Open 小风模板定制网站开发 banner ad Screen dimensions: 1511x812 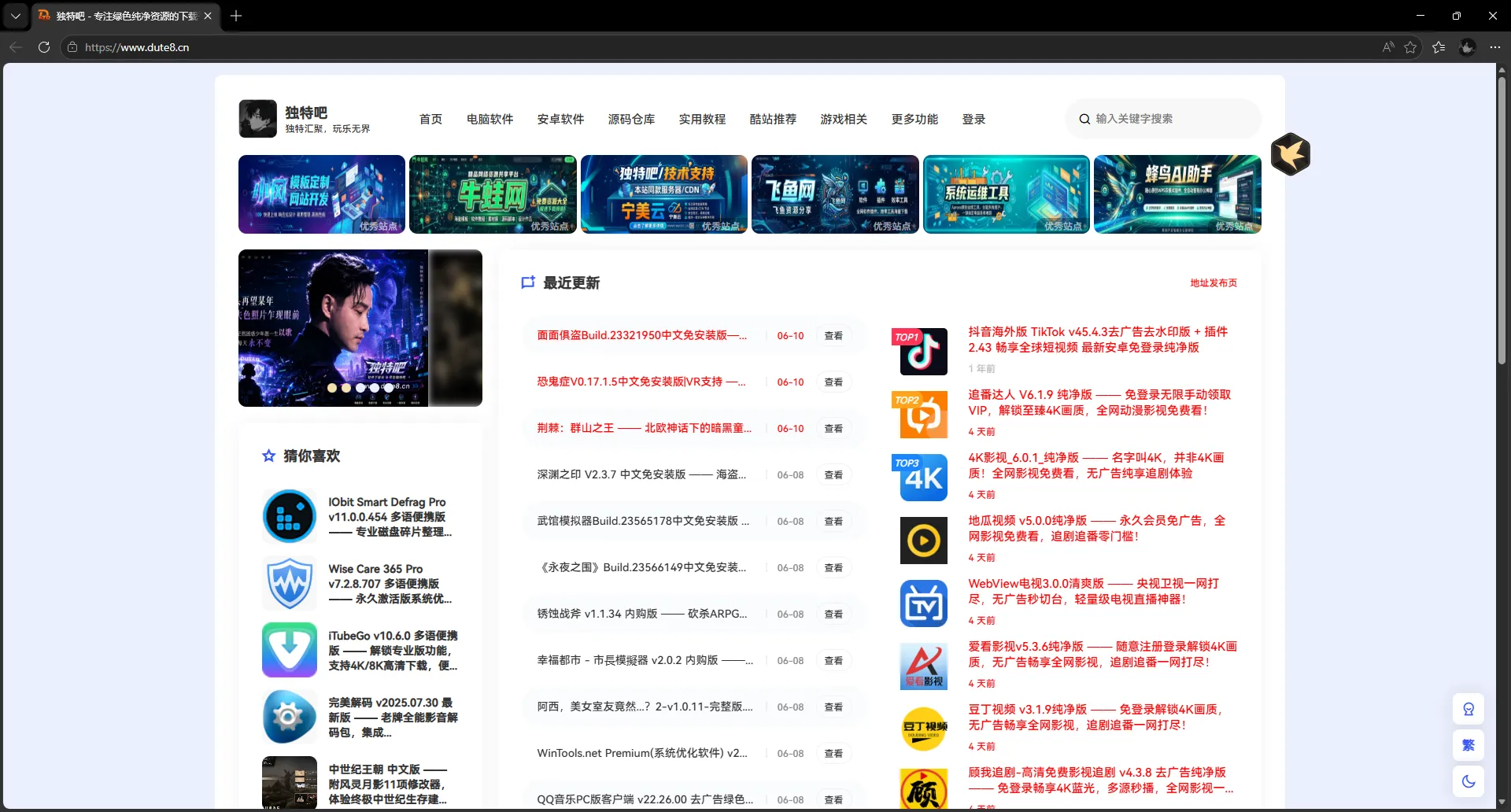click(x=322, y=194)
